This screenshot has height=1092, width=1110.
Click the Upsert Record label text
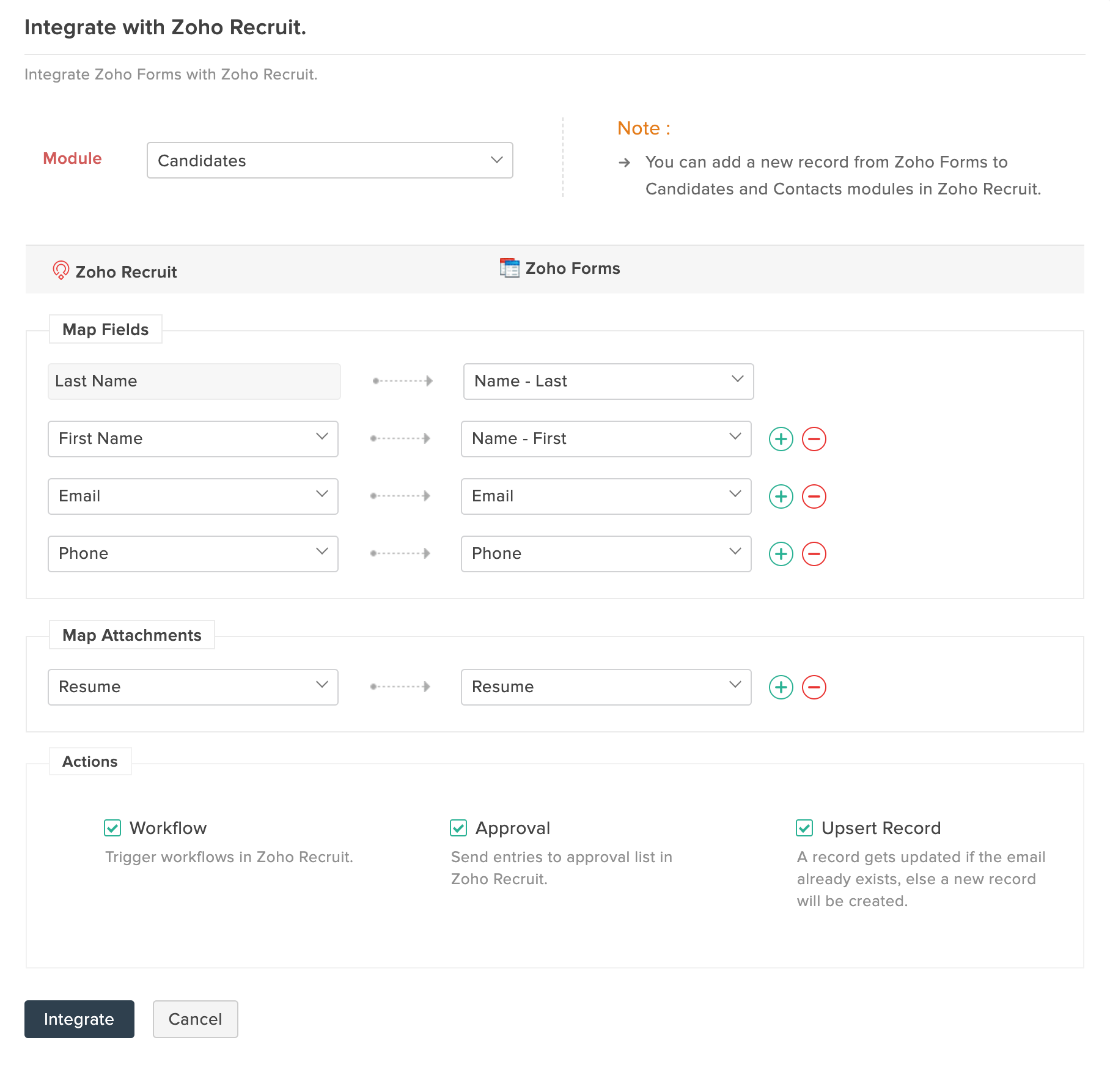click(881, 828)
